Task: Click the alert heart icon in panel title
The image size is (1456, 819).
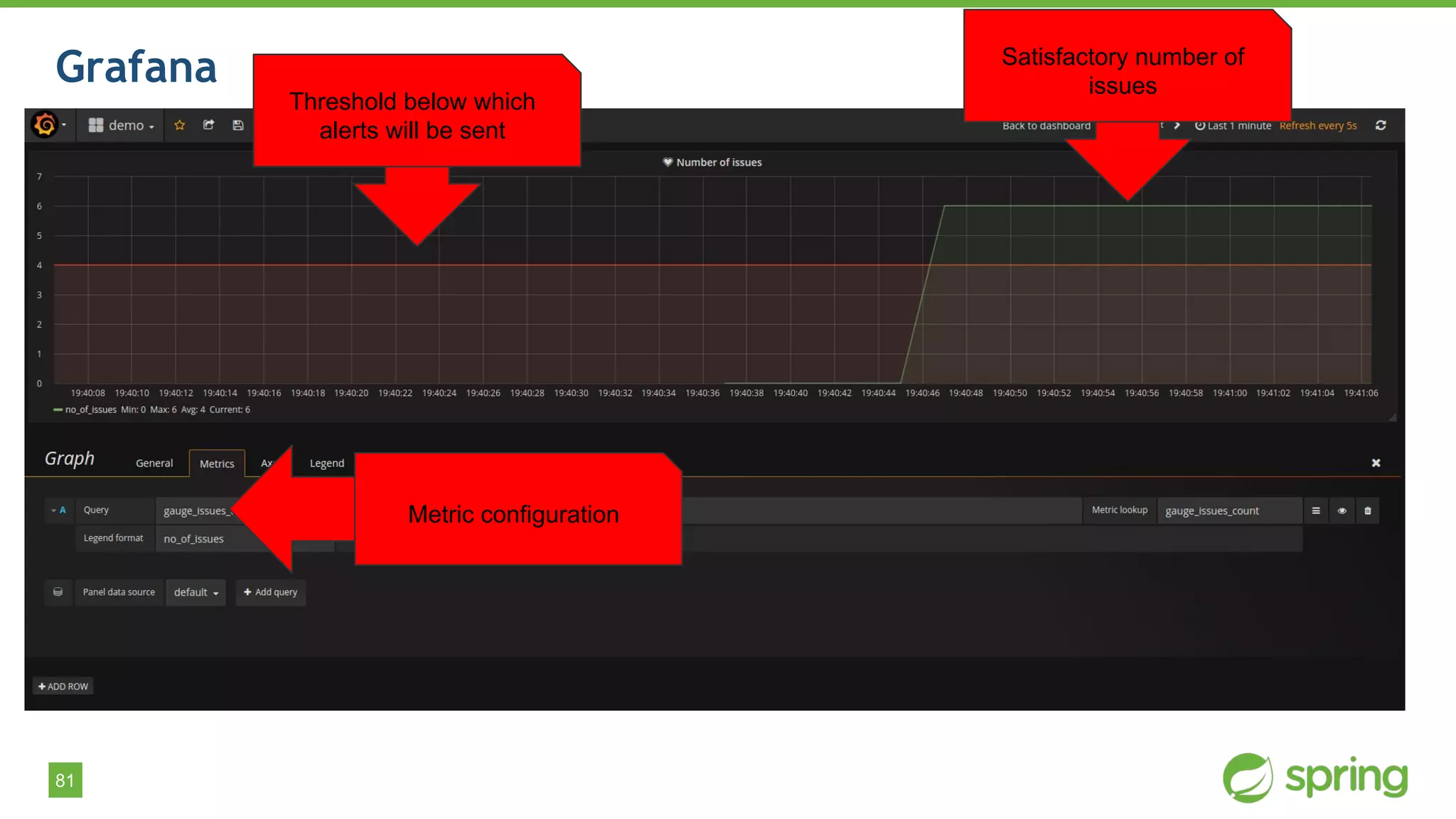Action: (x=668, y=162)
